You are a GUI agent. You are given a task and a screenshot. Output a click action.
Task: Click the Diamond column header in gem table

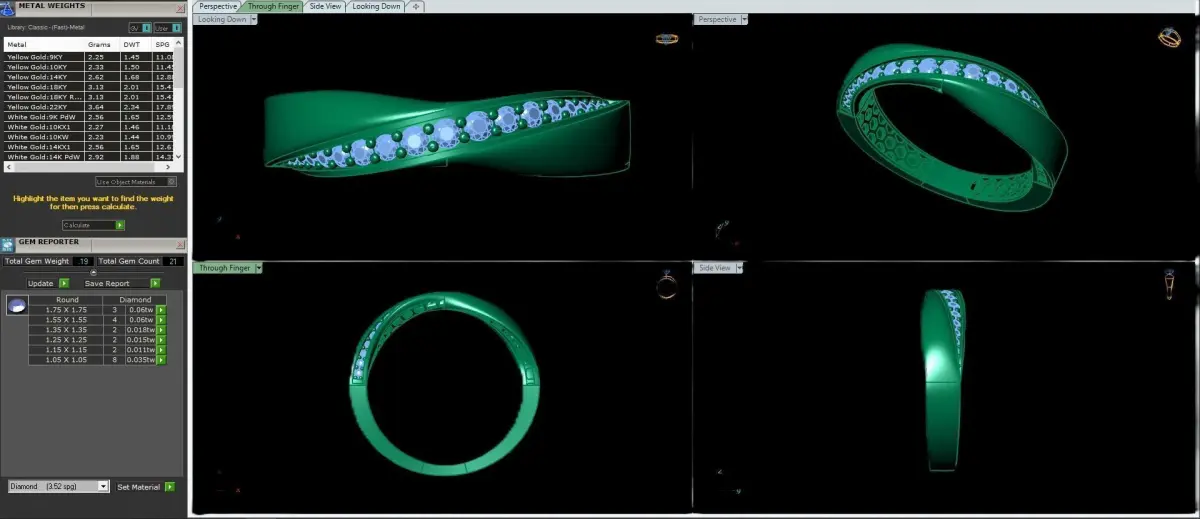[136, 299]
